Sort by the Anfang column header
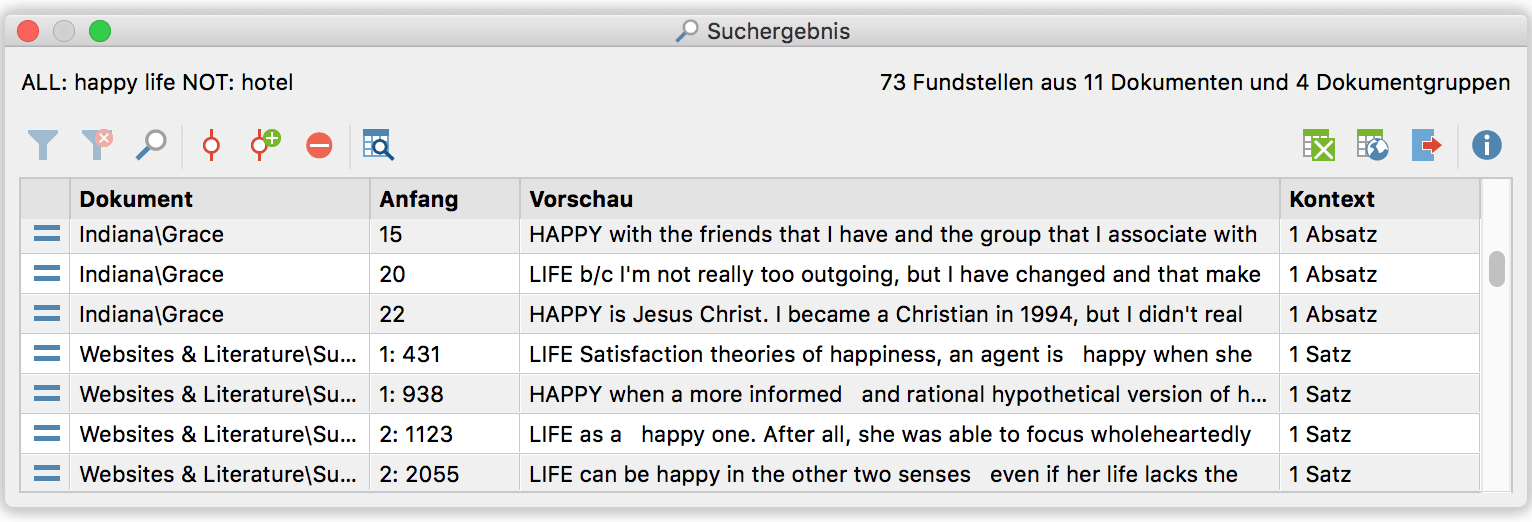Viewport: 1532px width, 522px height. tap(445, 199)
